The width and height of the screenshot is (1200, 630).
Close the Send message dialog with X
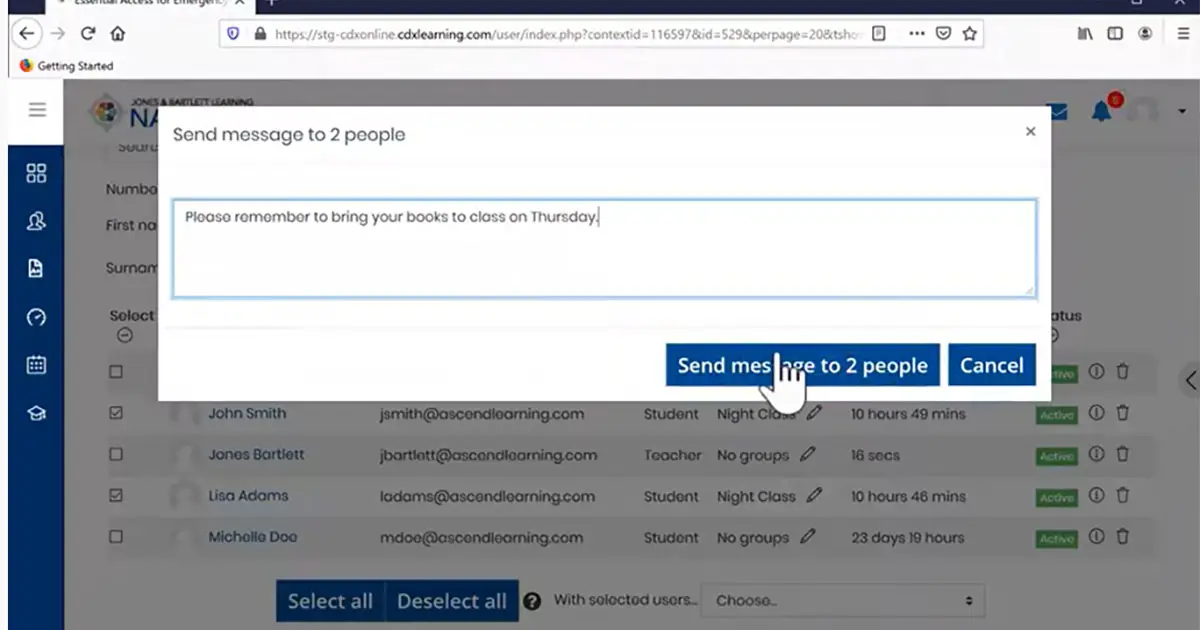coord(1030,132)
